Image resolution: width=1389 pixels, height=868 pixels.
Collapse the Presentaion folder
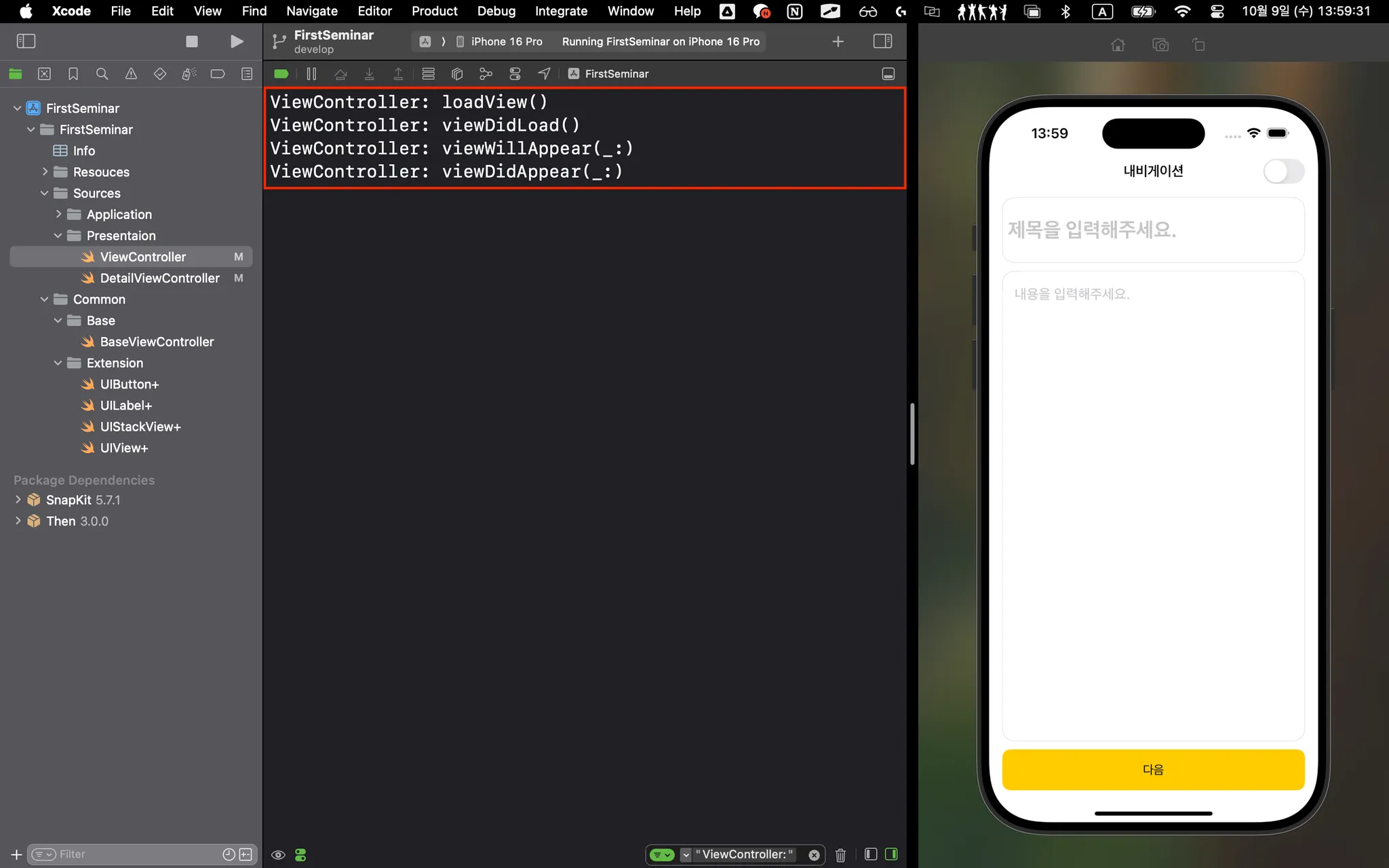(x=58, y=235)
